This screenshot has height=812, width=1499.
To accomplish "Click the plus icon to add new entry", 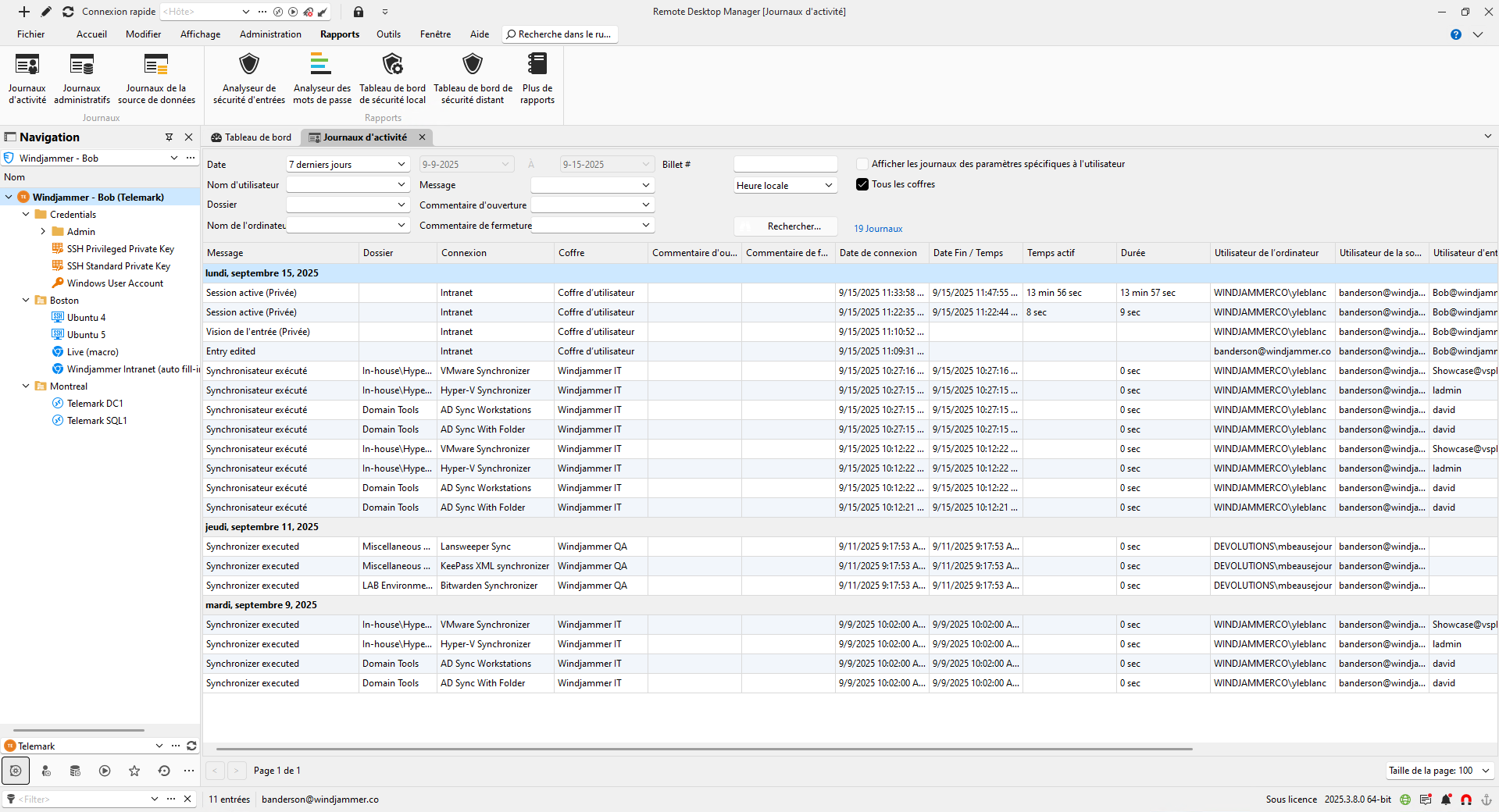I will (24, 12).
